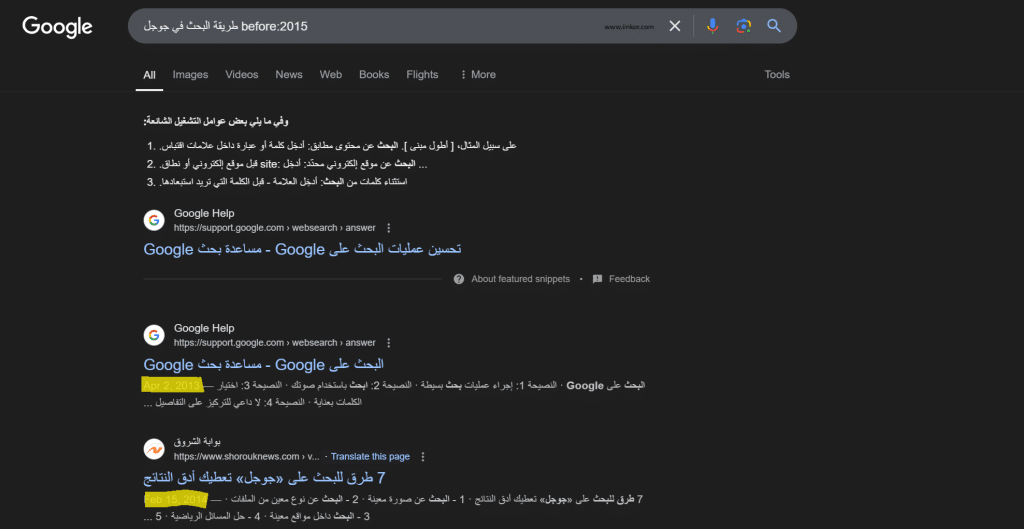Screen dimensions: 1024x529
Task: Click the shorouknews.com URL breadcrumb
Action: [246, 457]
